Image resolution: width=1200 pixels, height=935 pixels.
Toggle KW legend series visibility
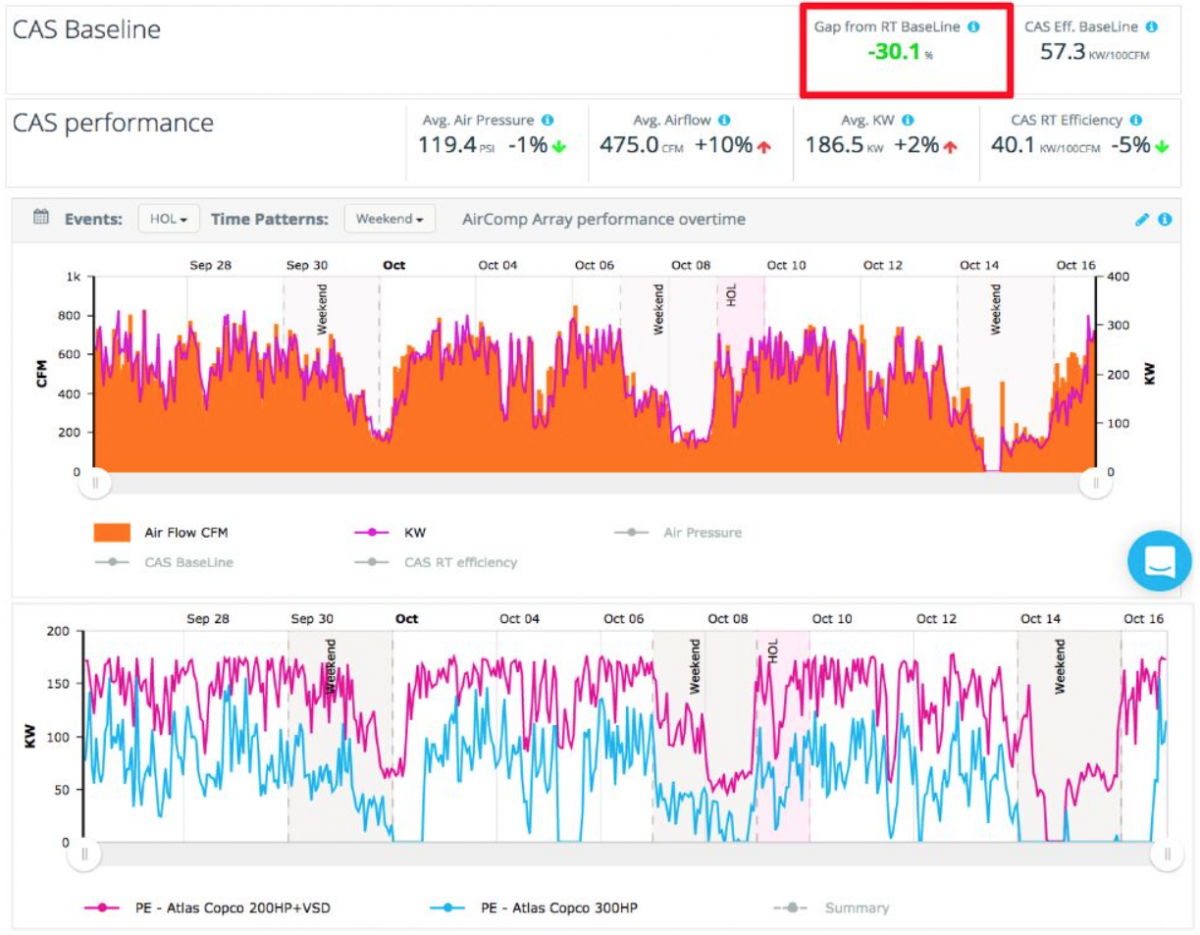pos(390,533)
